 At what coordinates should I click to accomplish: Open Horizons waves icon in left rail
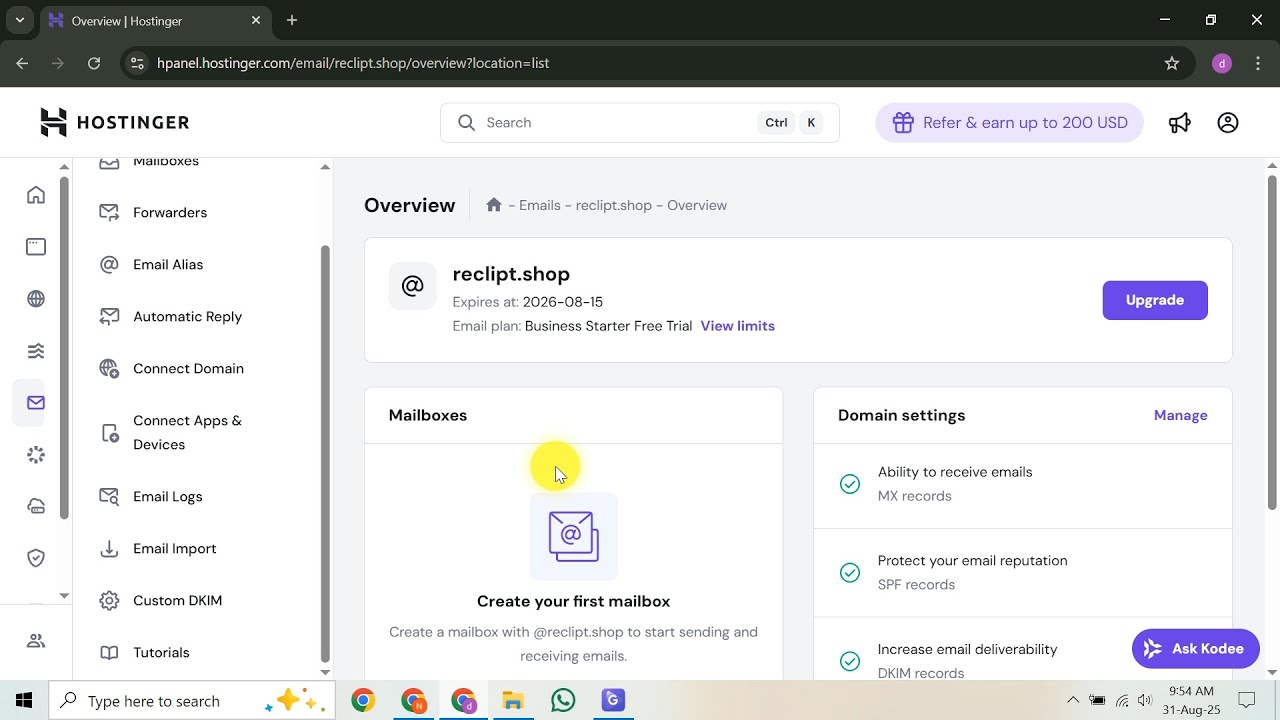[36, 351]
